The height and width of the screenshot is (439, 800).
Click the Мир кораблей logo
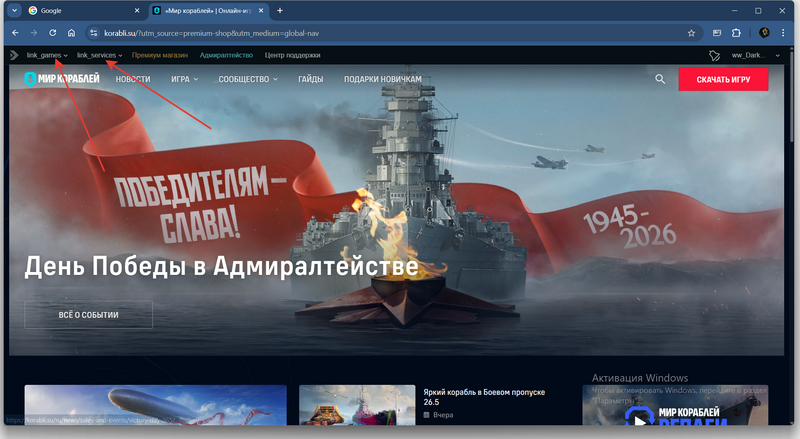[x=62, y=79]
